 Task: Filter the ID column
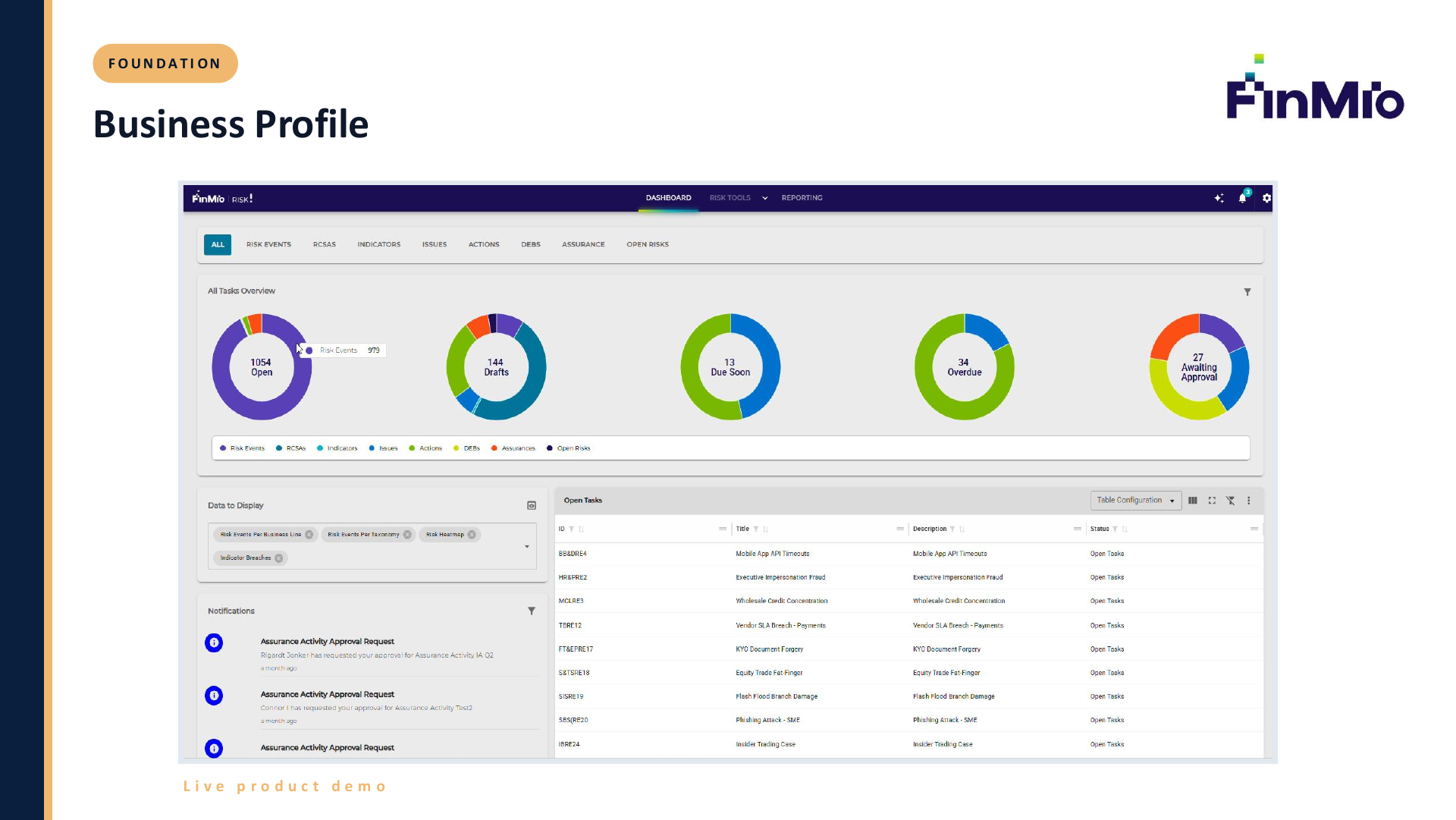point(572,529)
